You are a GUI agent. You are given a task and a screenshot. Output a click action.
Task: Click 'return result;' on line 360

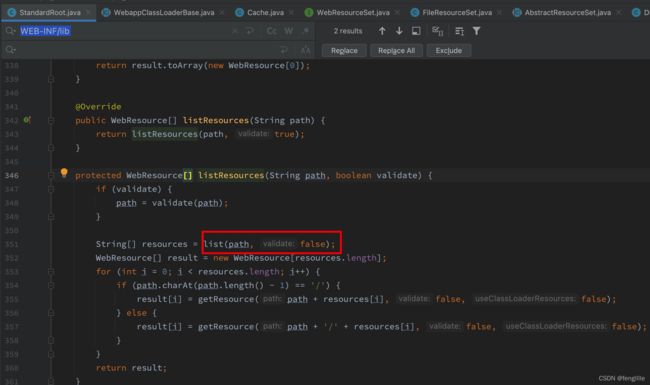pos(131,368)
